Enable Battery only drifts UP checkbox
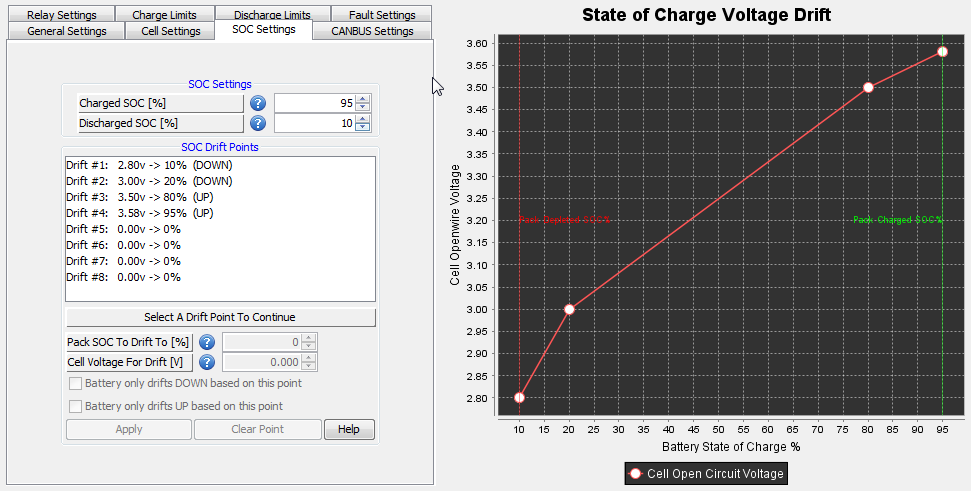This screenshot has width=971, height=491. point(76,406)
